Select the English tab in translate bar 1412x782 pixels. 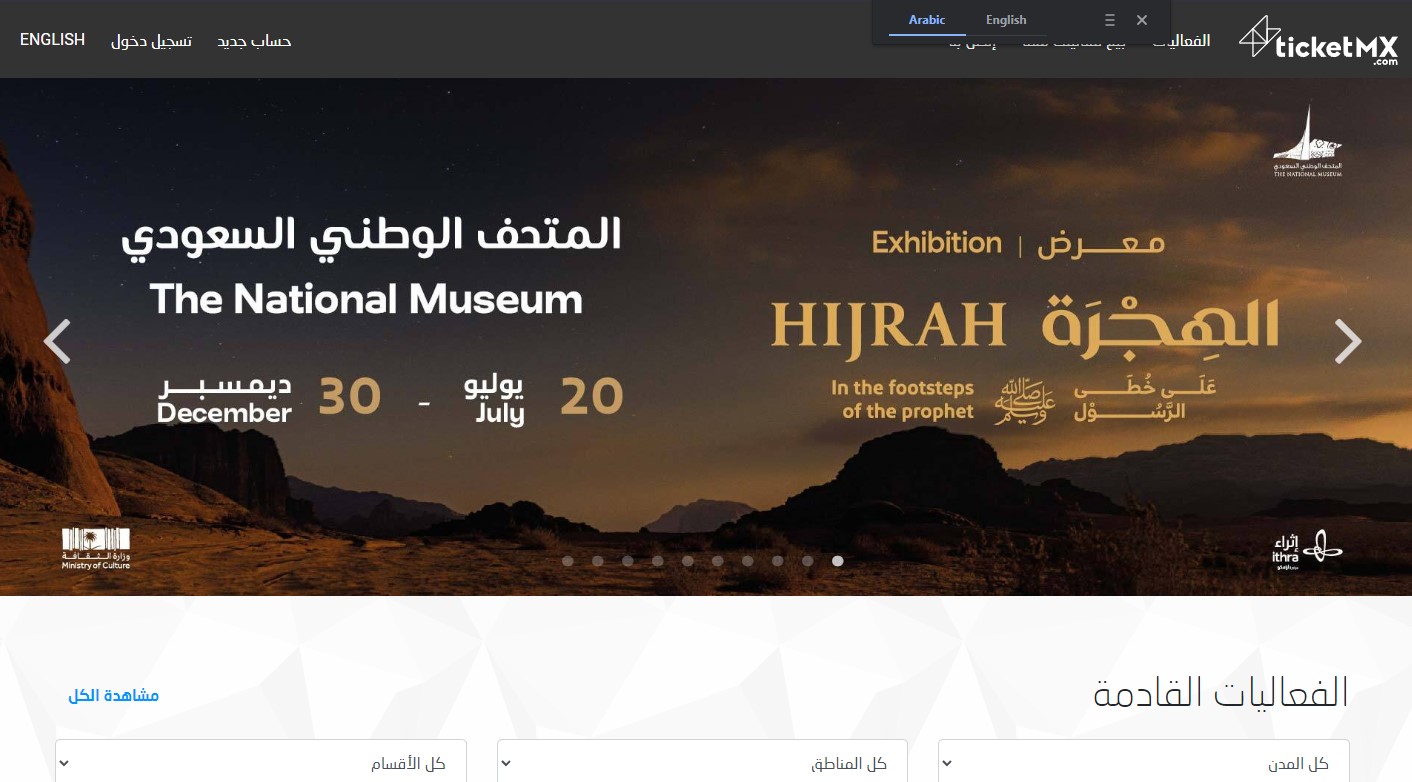(1006, 20)
